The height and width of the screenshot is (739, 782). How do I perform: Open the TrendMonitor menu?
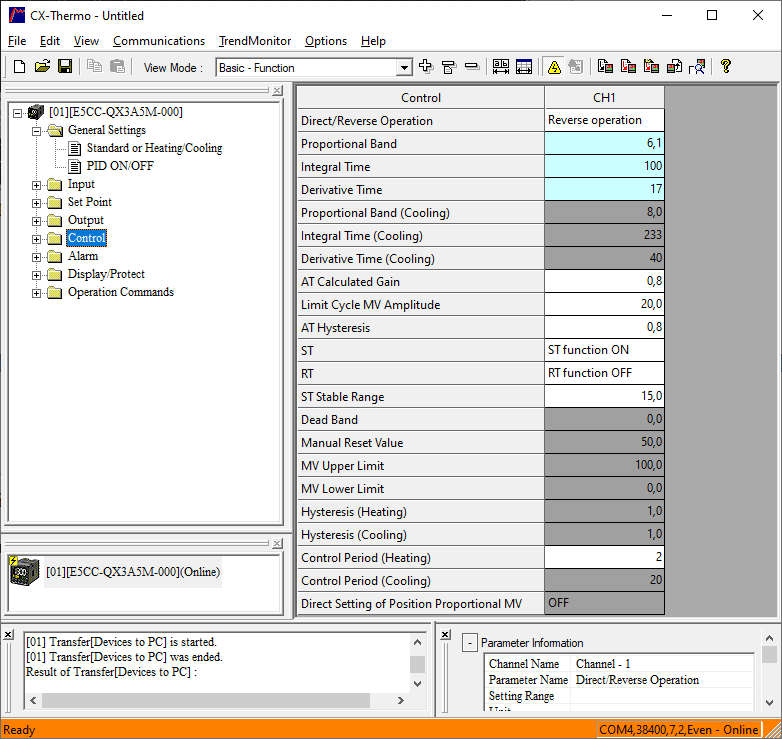click(254, 41)
